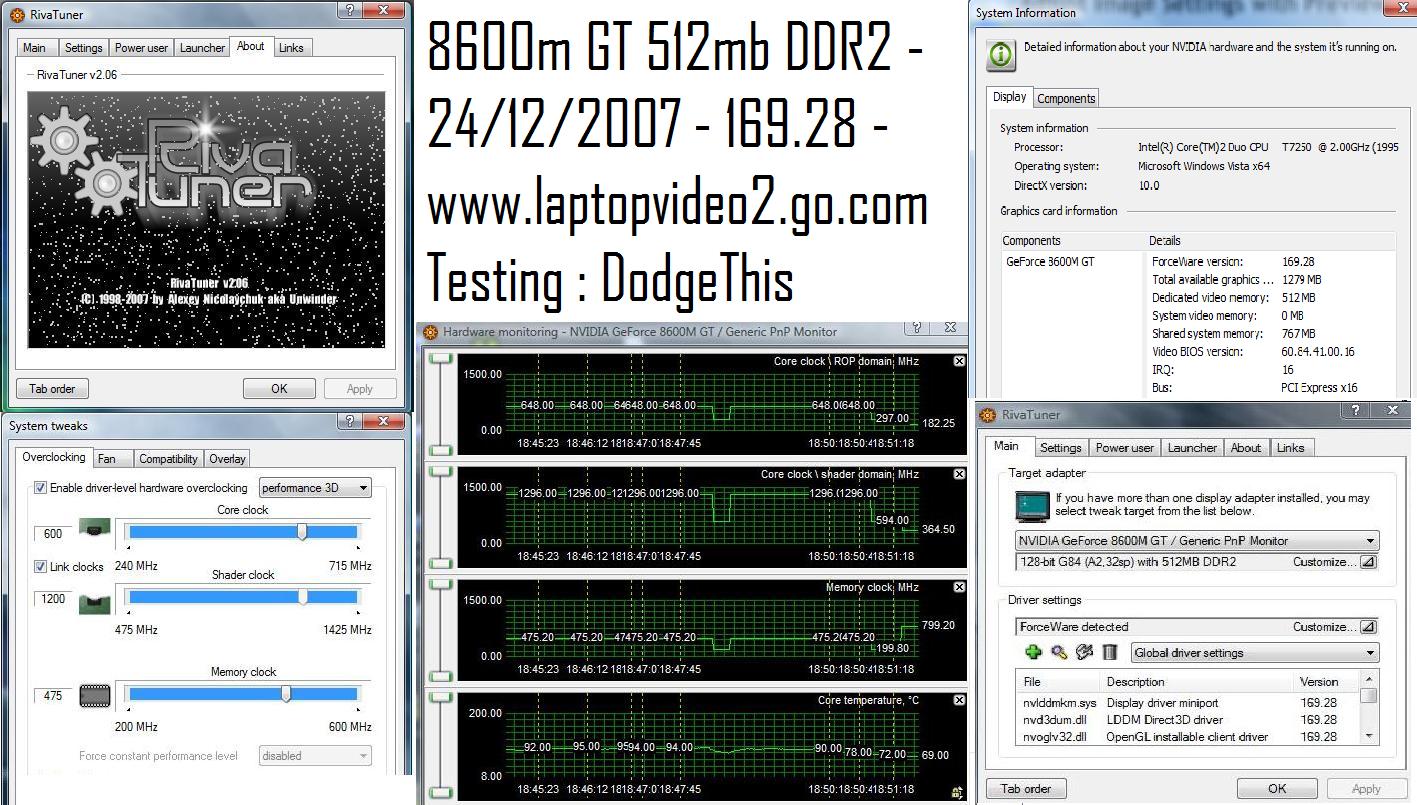Screen dimensions: 1417x805
Task: Click the Memory clock chip icon
Action: pyautogui.click(x=94, y=695)
